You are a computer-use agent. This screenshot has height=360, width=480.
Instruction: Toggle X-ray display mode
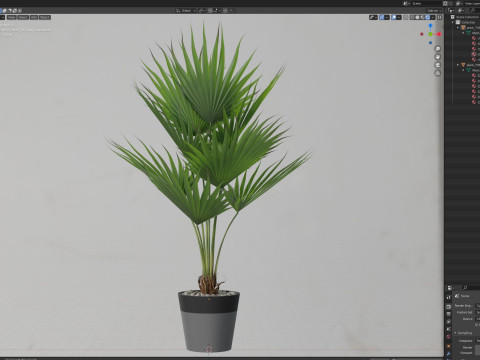[406, 17]
